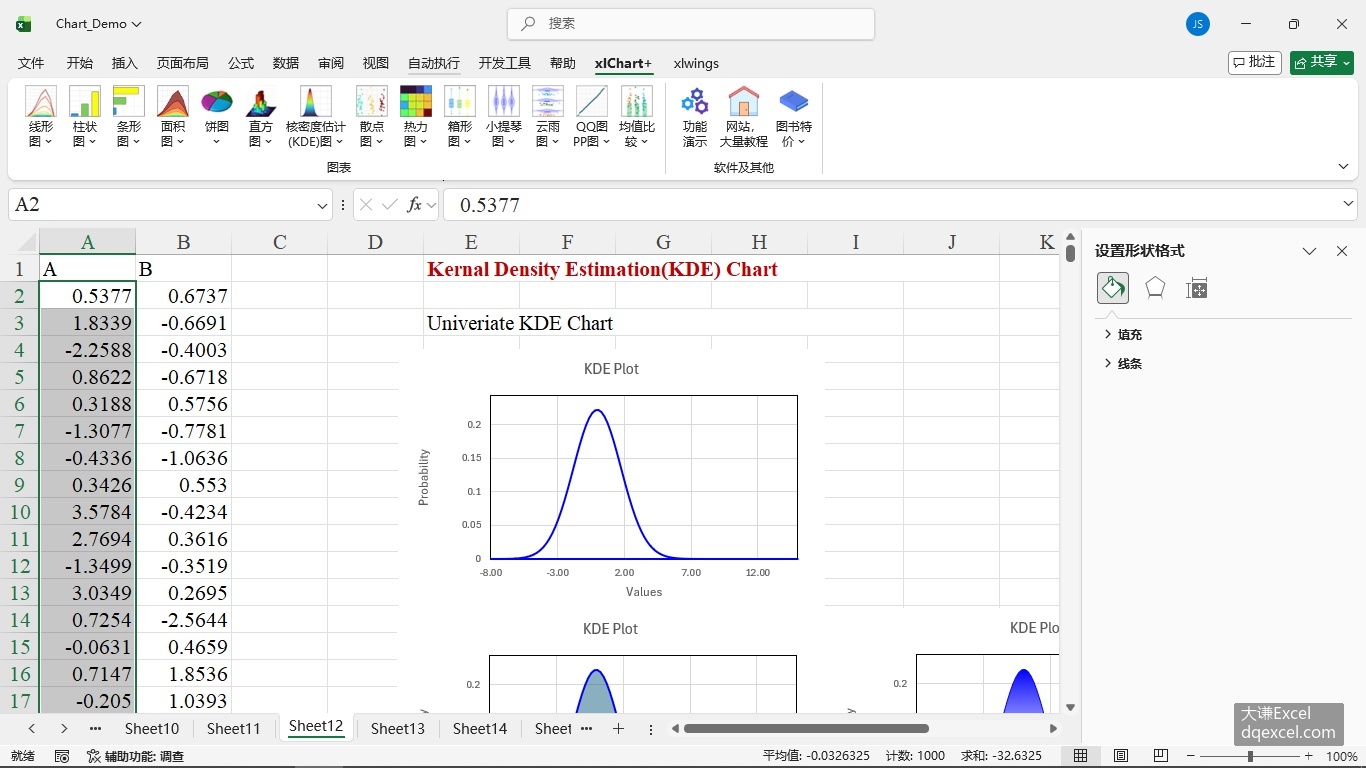Image resolution: width=1366 pixels, height=768 pixels.
Task: Click the 网站, 大量教程 website button
Action: click(744, 117)
